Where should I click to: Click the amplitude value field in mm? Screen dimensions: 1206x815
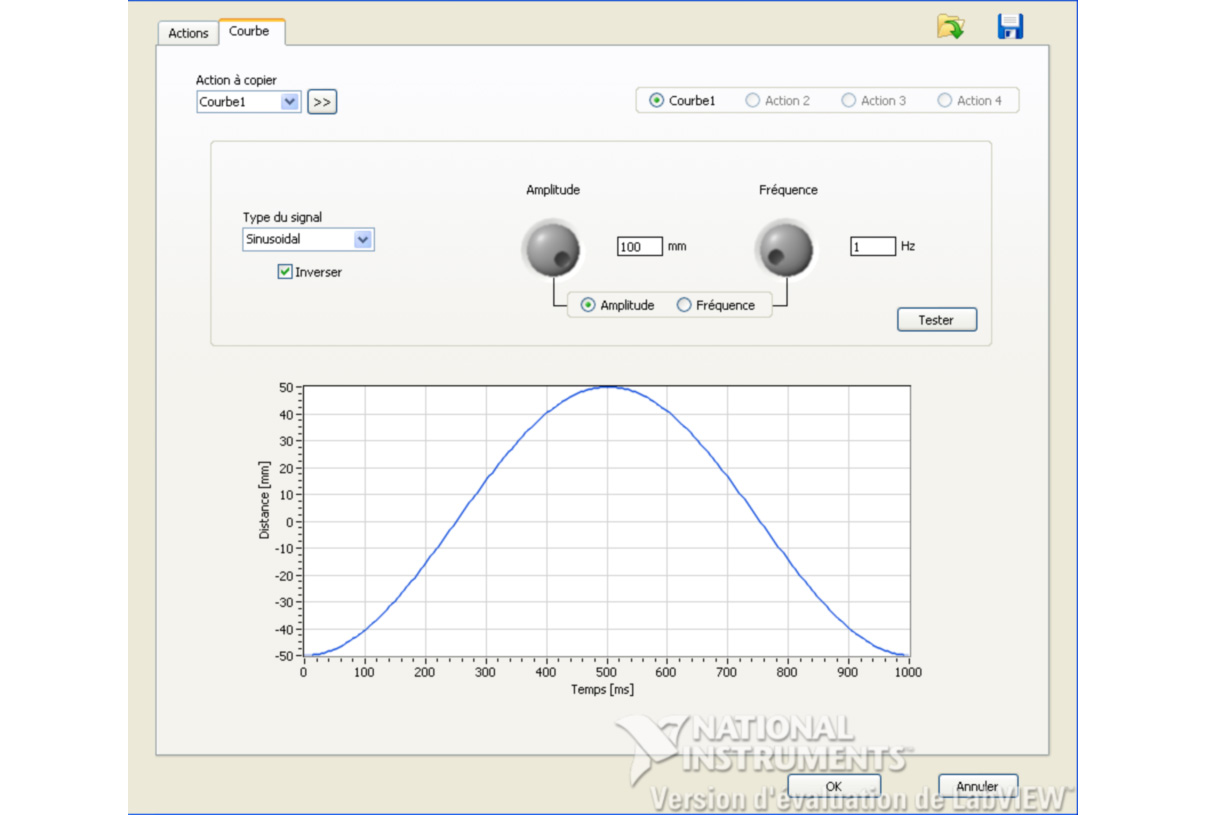[639, 246]
